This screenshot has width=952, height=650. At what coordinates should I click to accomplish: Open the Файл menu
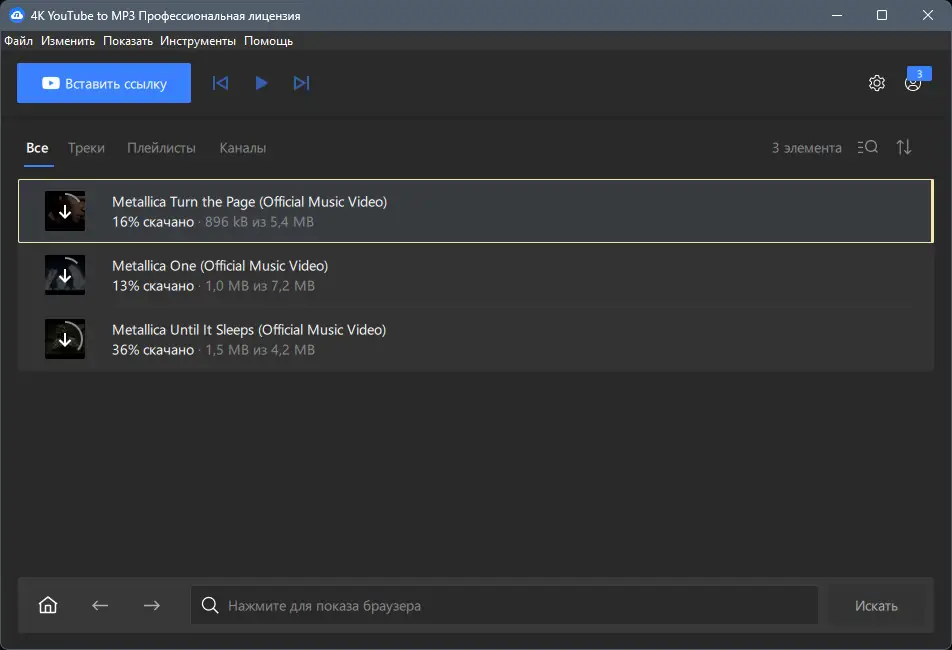[18, 41]
